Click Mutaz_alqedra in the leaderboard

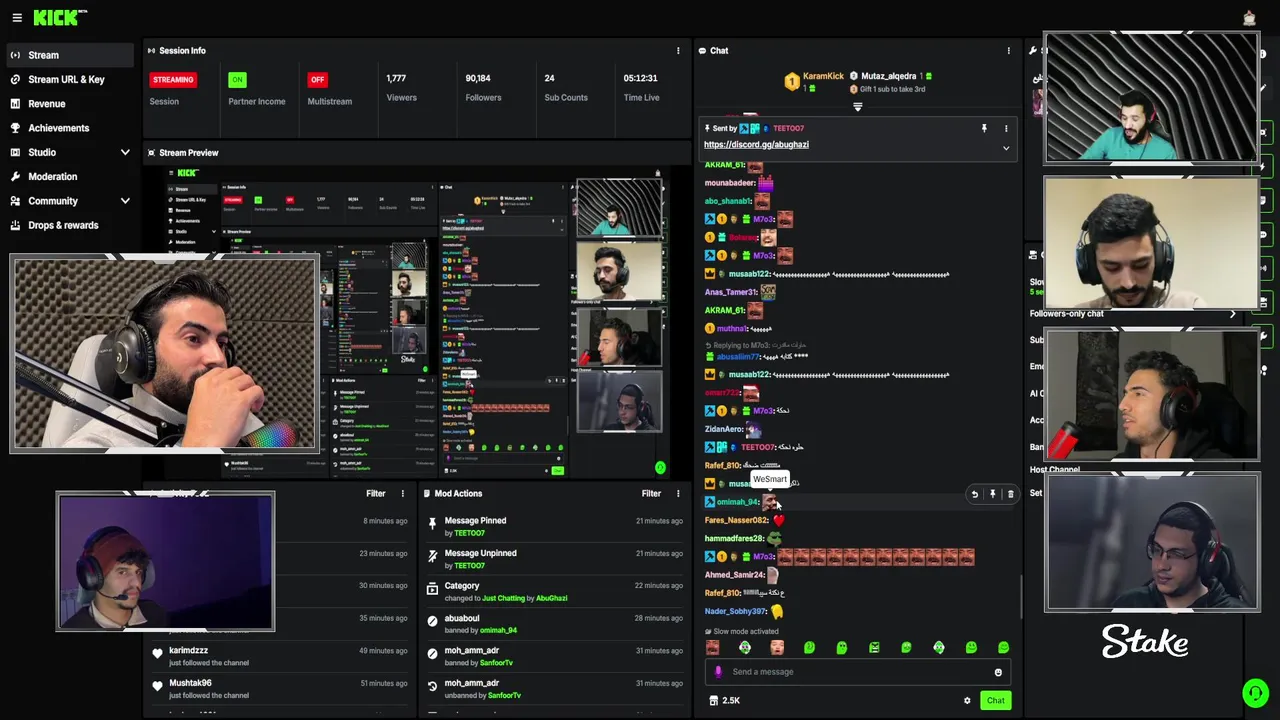click(888, 76)
